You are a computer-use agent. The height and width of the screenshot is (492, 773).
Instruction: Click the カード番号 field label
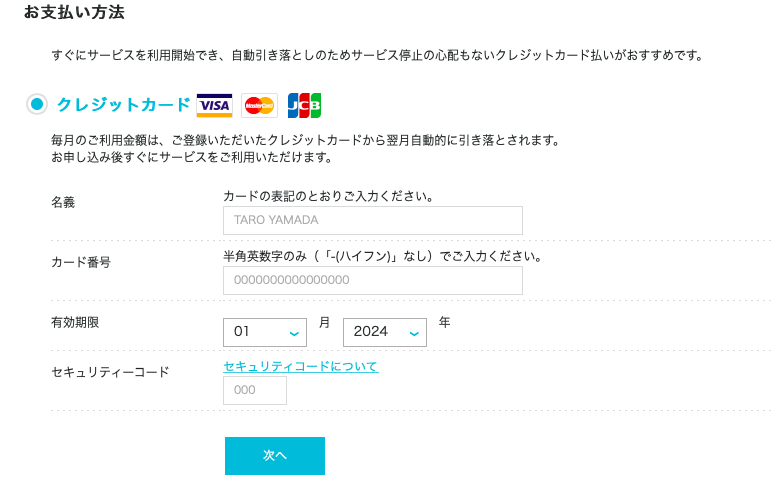pyautogui.click(x=81, y=262)
